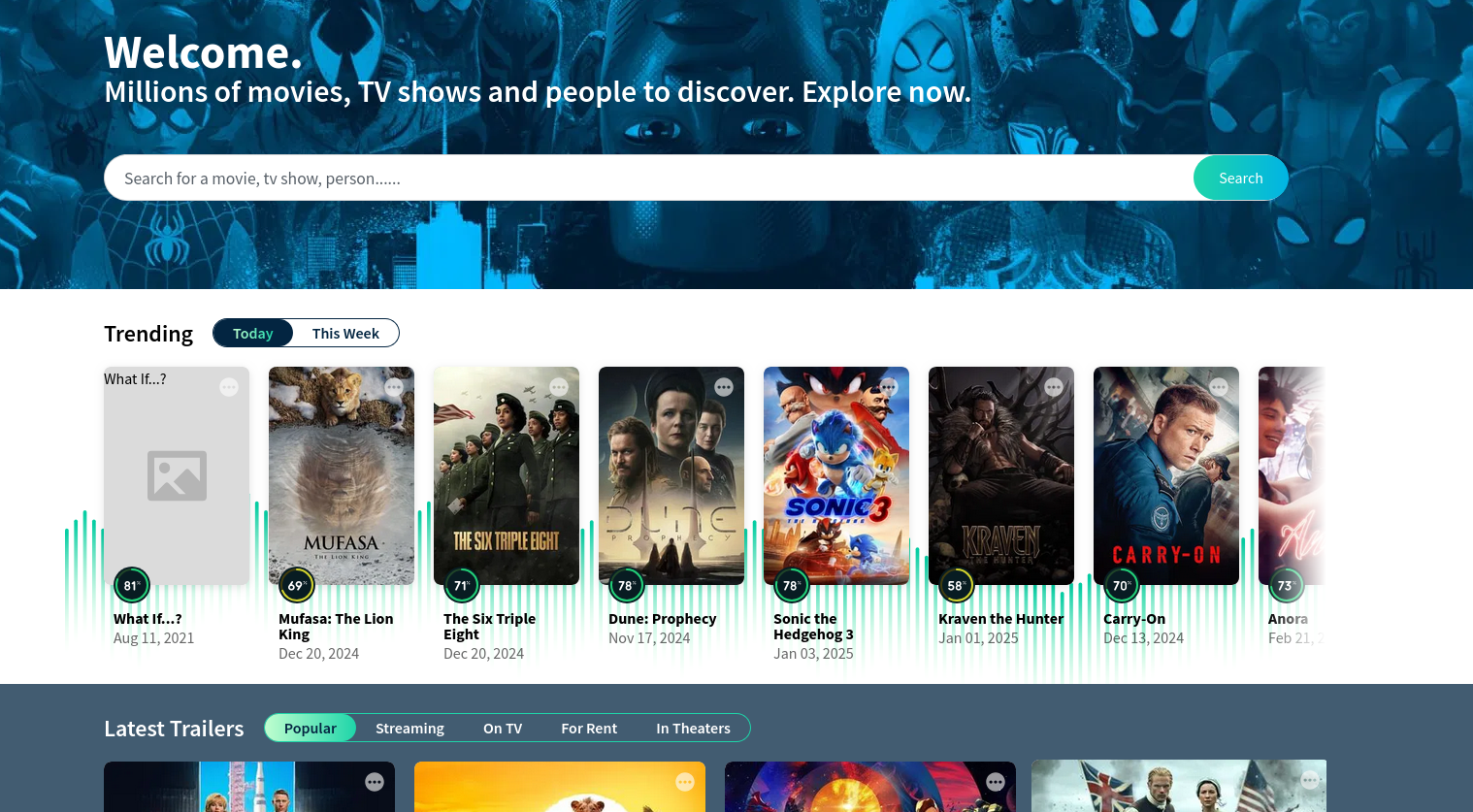Select For Rent trailers tab
This screenshot has height=812, width=1473.
[x=589, y=728]
